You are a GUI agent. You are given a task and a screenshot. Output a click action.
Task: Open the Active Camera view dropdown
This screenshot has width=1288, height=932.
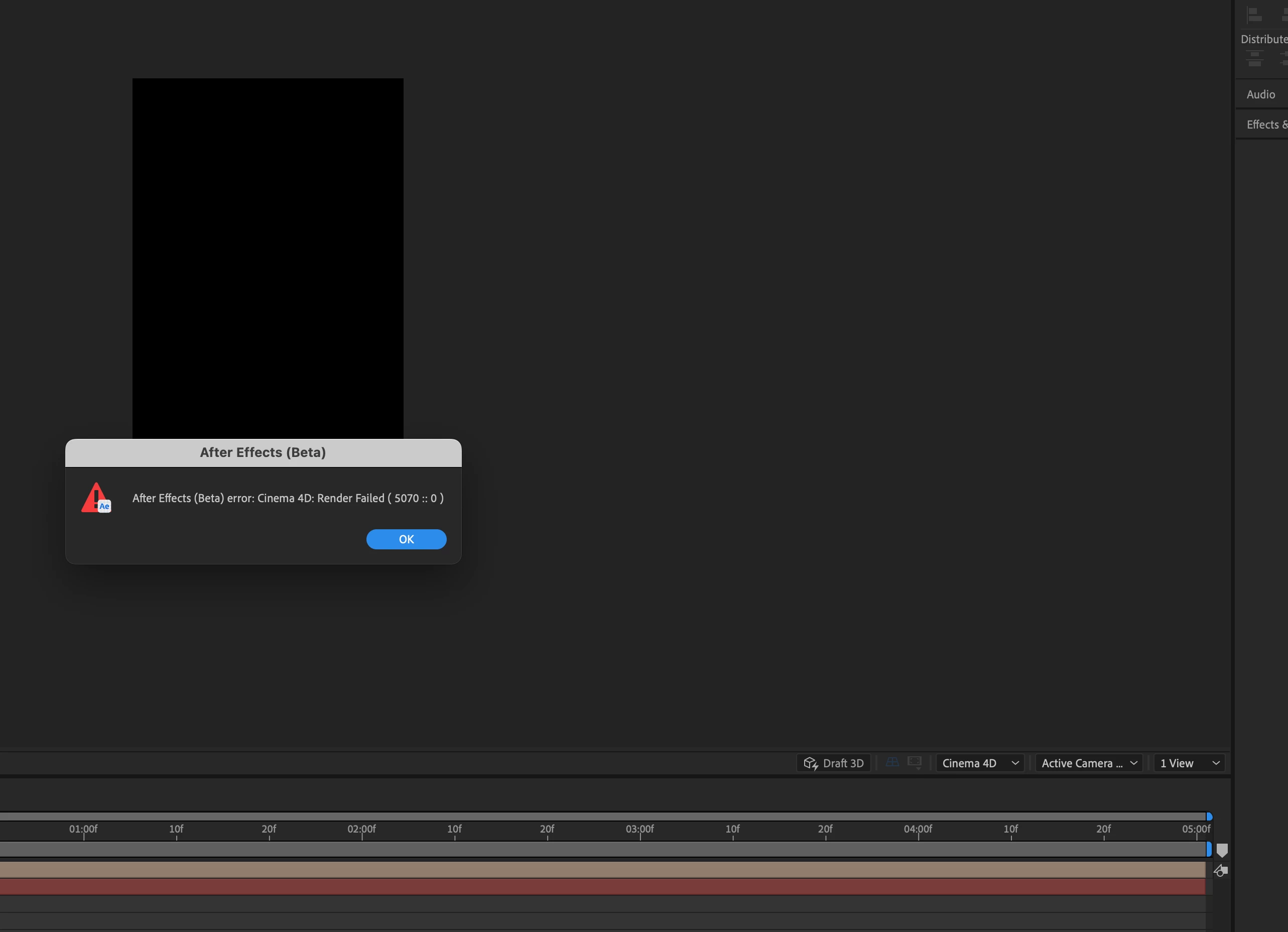(x=1088, y=763)
